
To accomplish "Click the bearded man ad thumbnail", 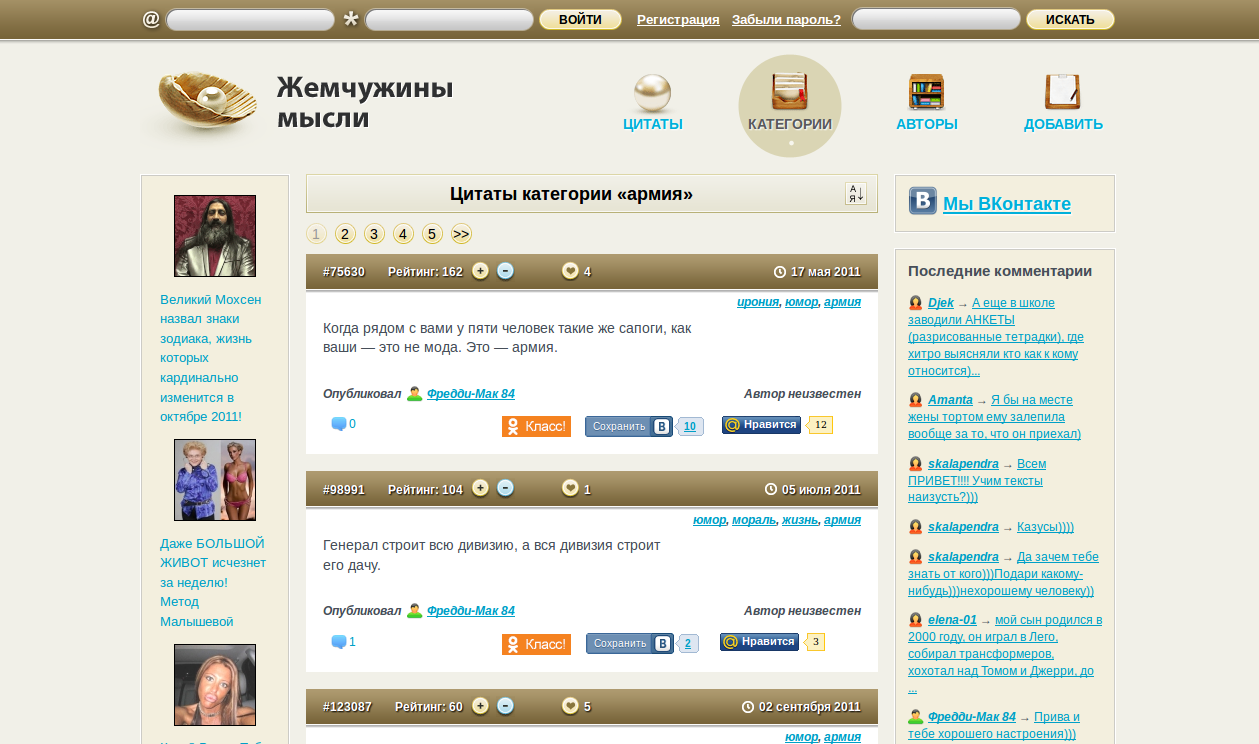I will coord(215,236).
